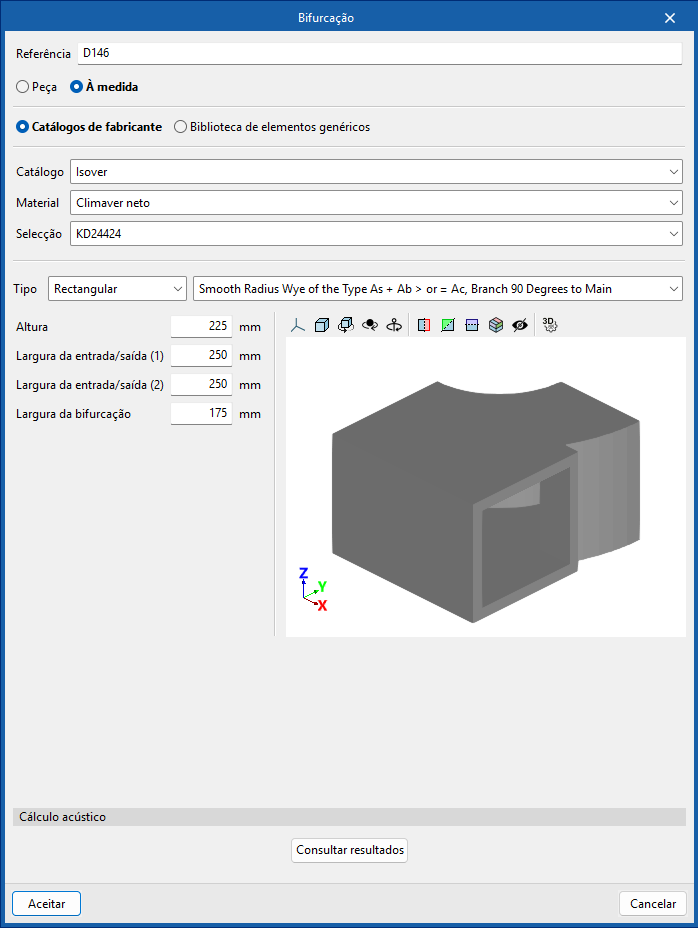Click the Altura value field 225

(201, 326)
